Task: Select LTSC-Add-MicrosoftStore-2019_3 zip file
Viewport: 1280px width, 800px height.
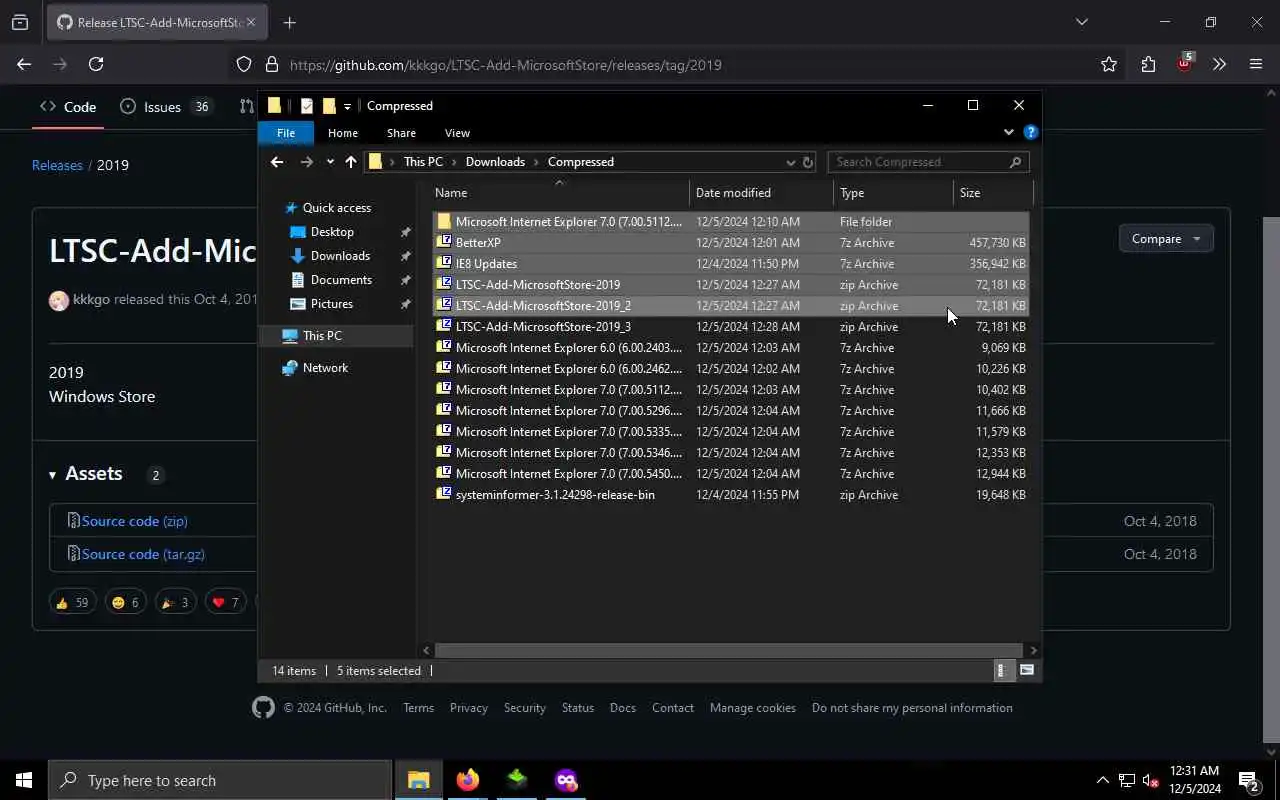Action: (x=730, y=327)
